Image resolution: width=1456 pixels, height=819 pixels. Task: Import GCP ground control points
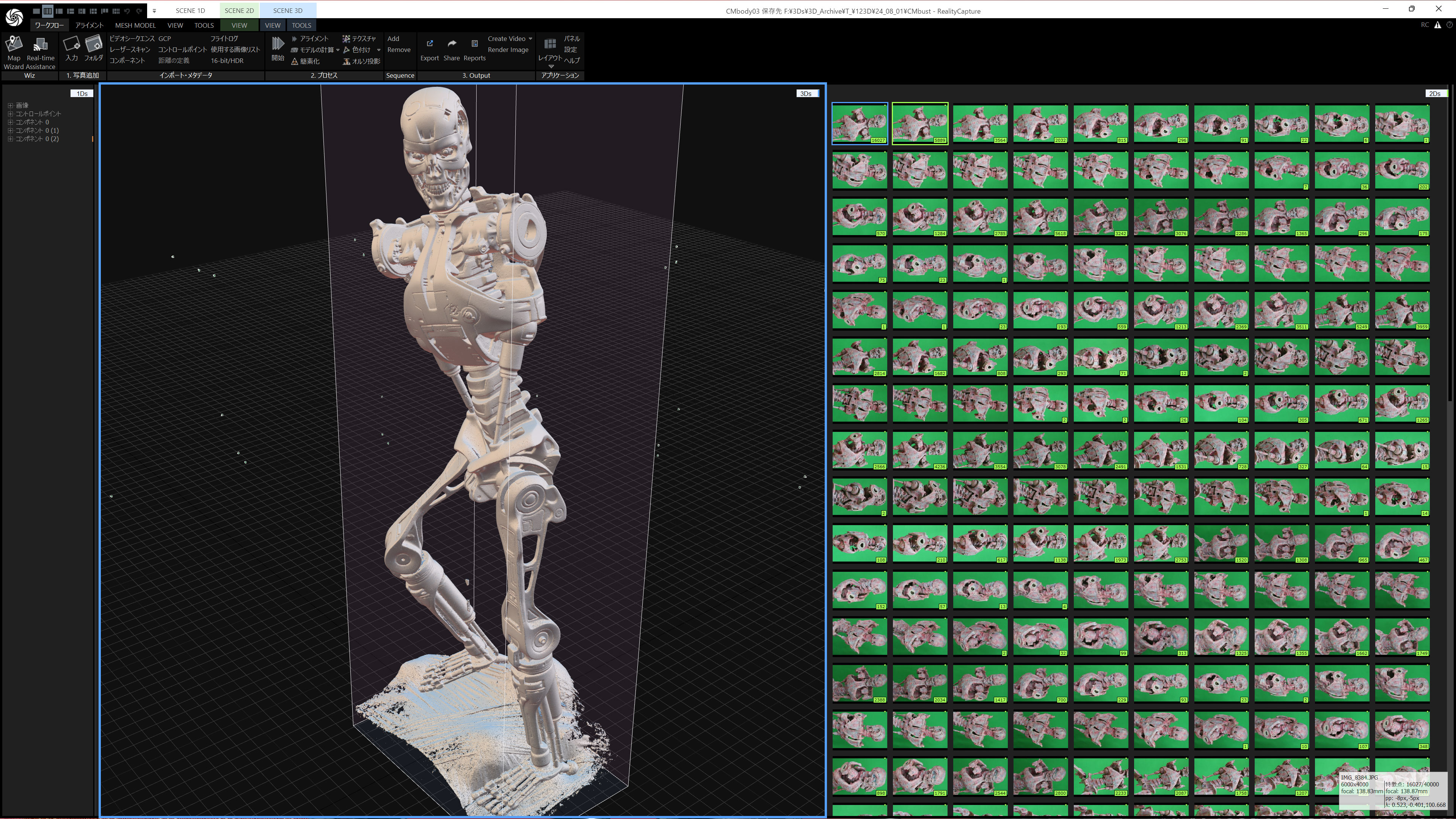[165, 38]
